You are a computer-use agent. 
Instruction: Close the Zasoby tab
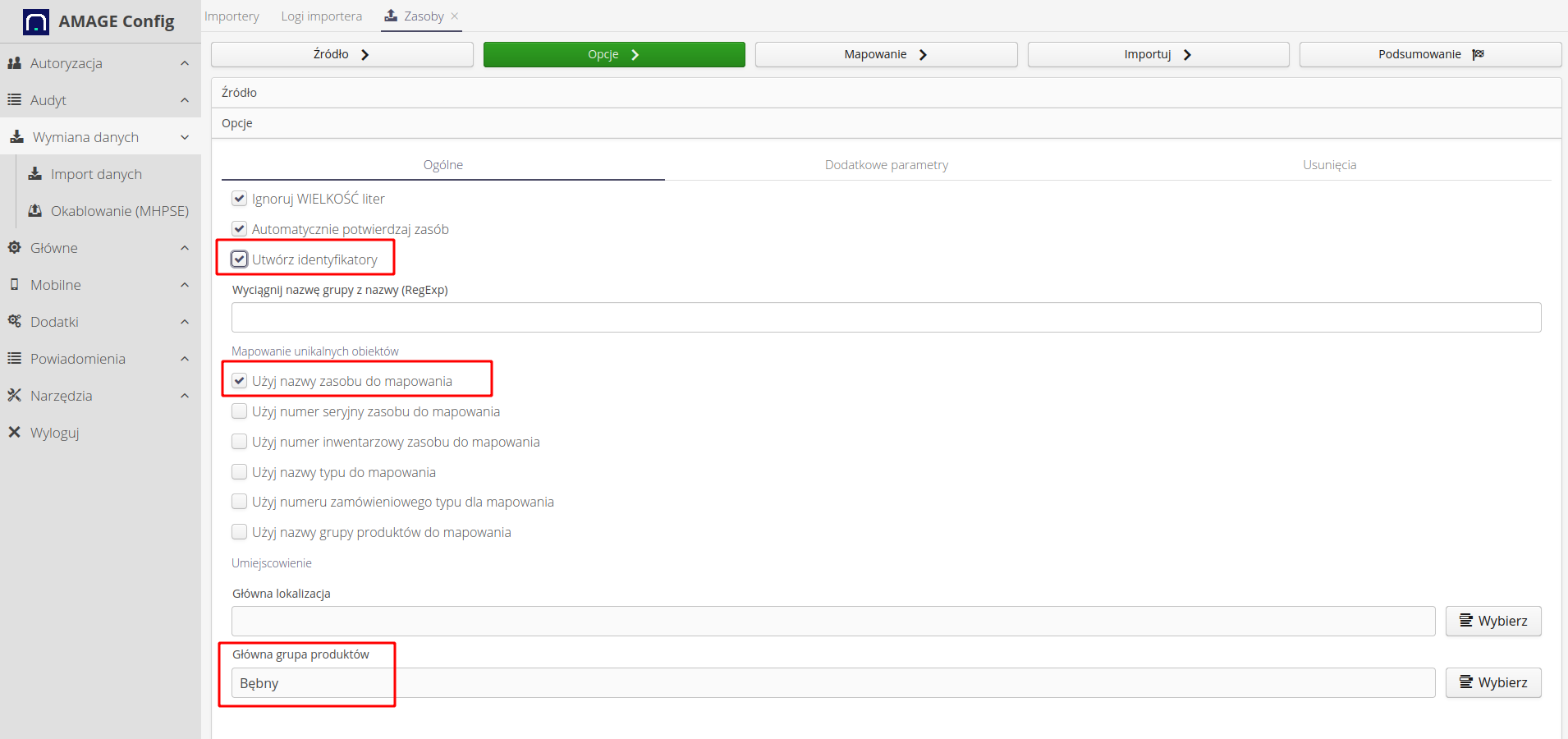pos(455,16)
